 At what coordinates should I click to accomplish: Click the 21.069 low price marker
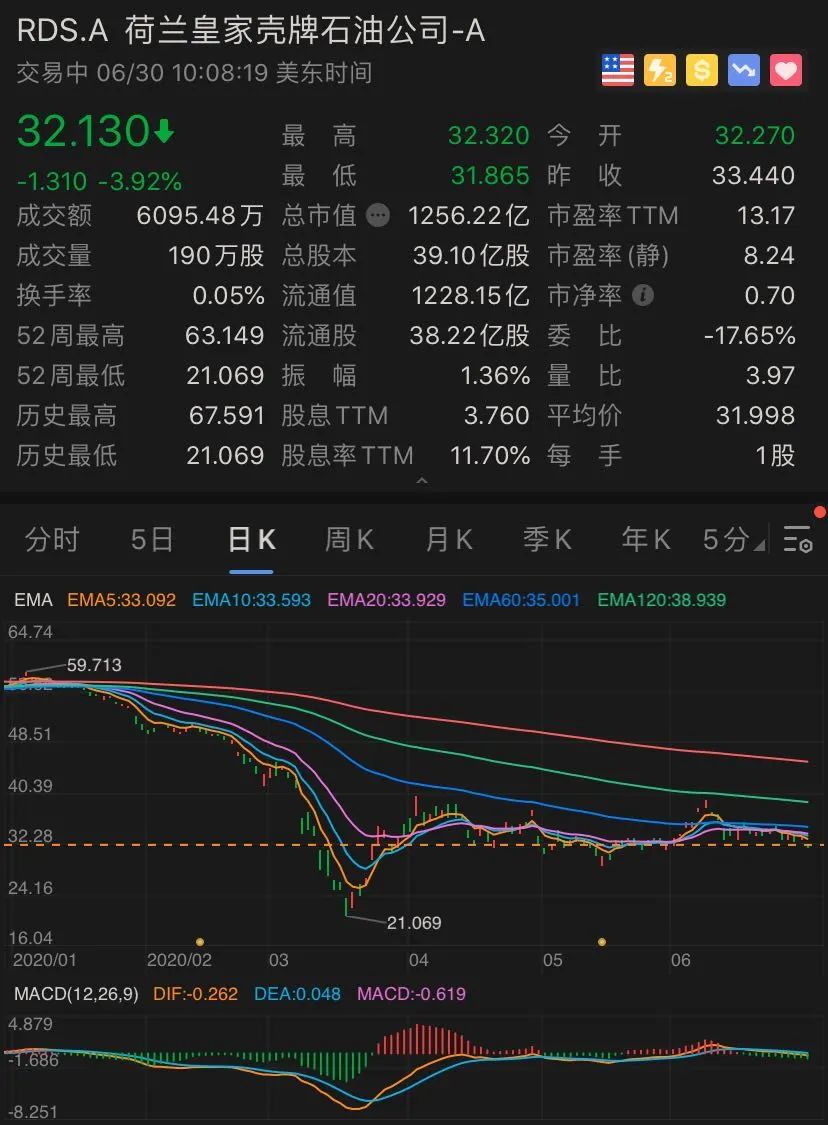[x=413, y=922]
